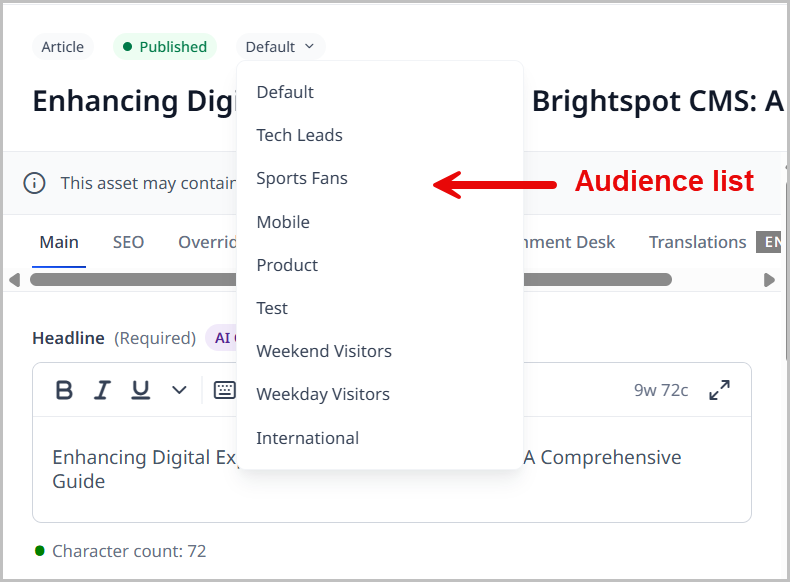Image resolution: width=790 pixels, height=582 pixels.
Task: Expand more formatting options chevron
Action: point(179,390)
